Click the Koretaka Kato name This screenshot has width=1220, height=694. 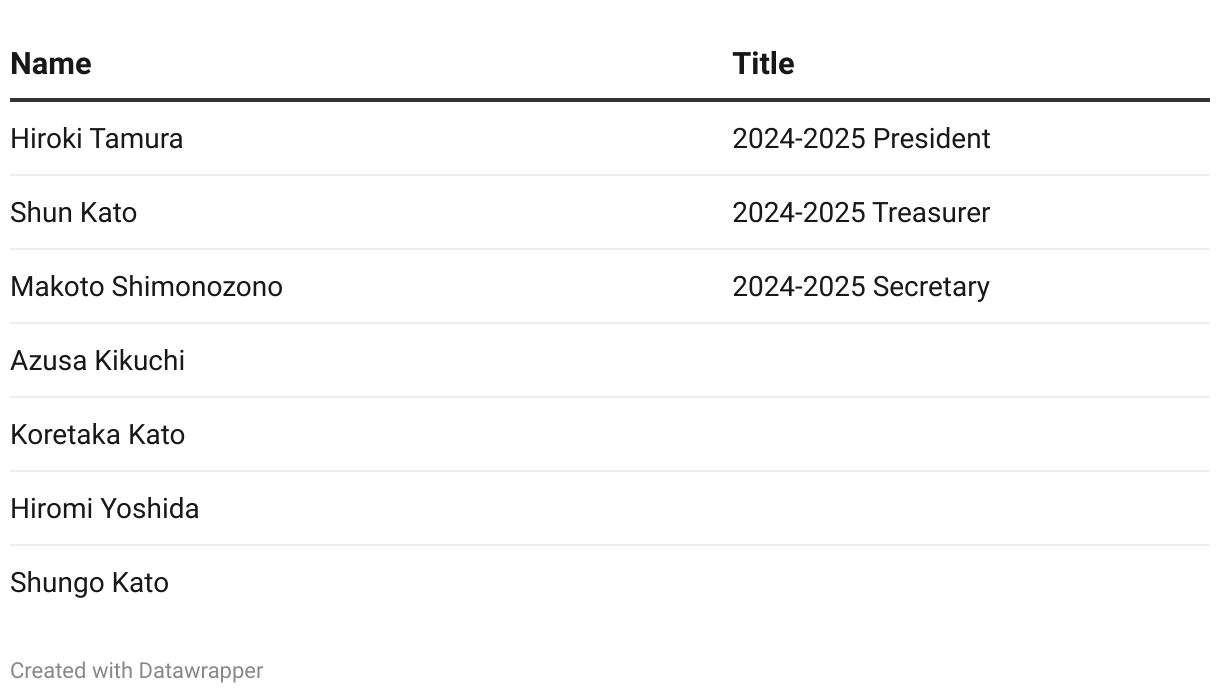point(97,435)
